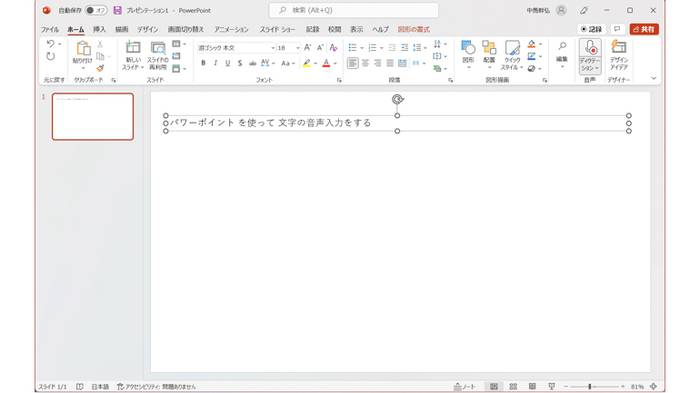
Task: Align text to the left
Action: point(353,63)
